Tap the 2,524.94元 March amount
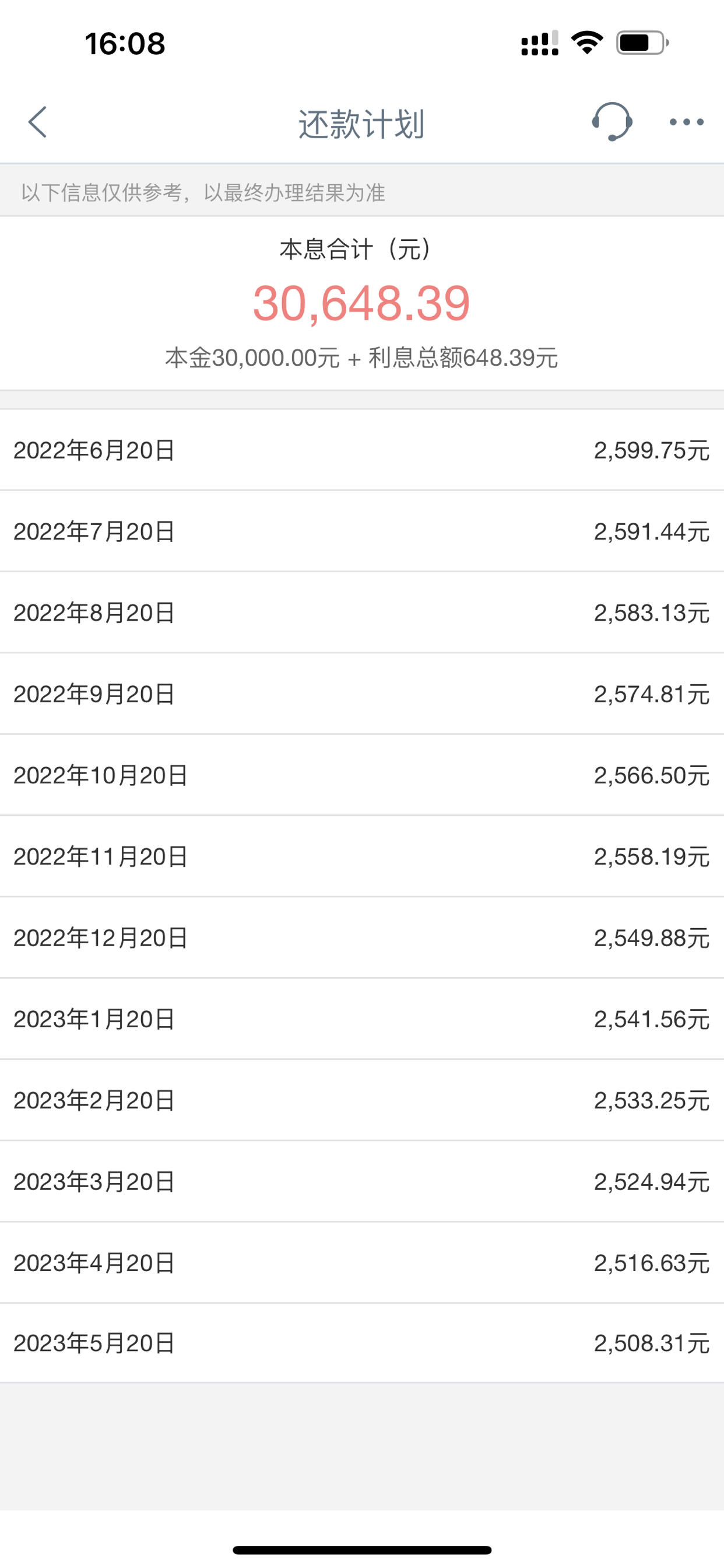The image size is (724, 1568). [x=652, y=1181]
